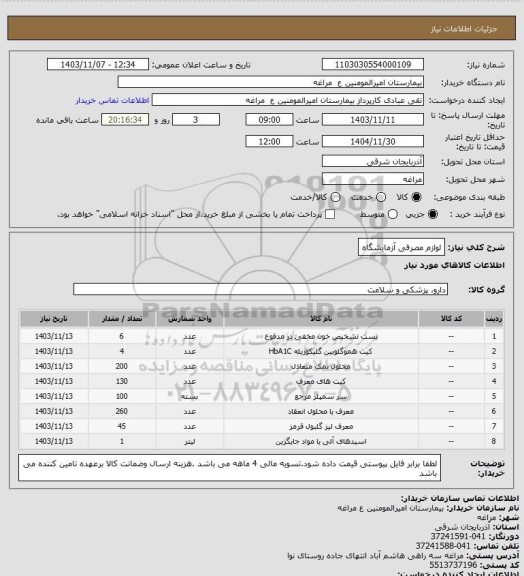
Task: Click the phone number 37241588-041
Action: tap(443, 546)
